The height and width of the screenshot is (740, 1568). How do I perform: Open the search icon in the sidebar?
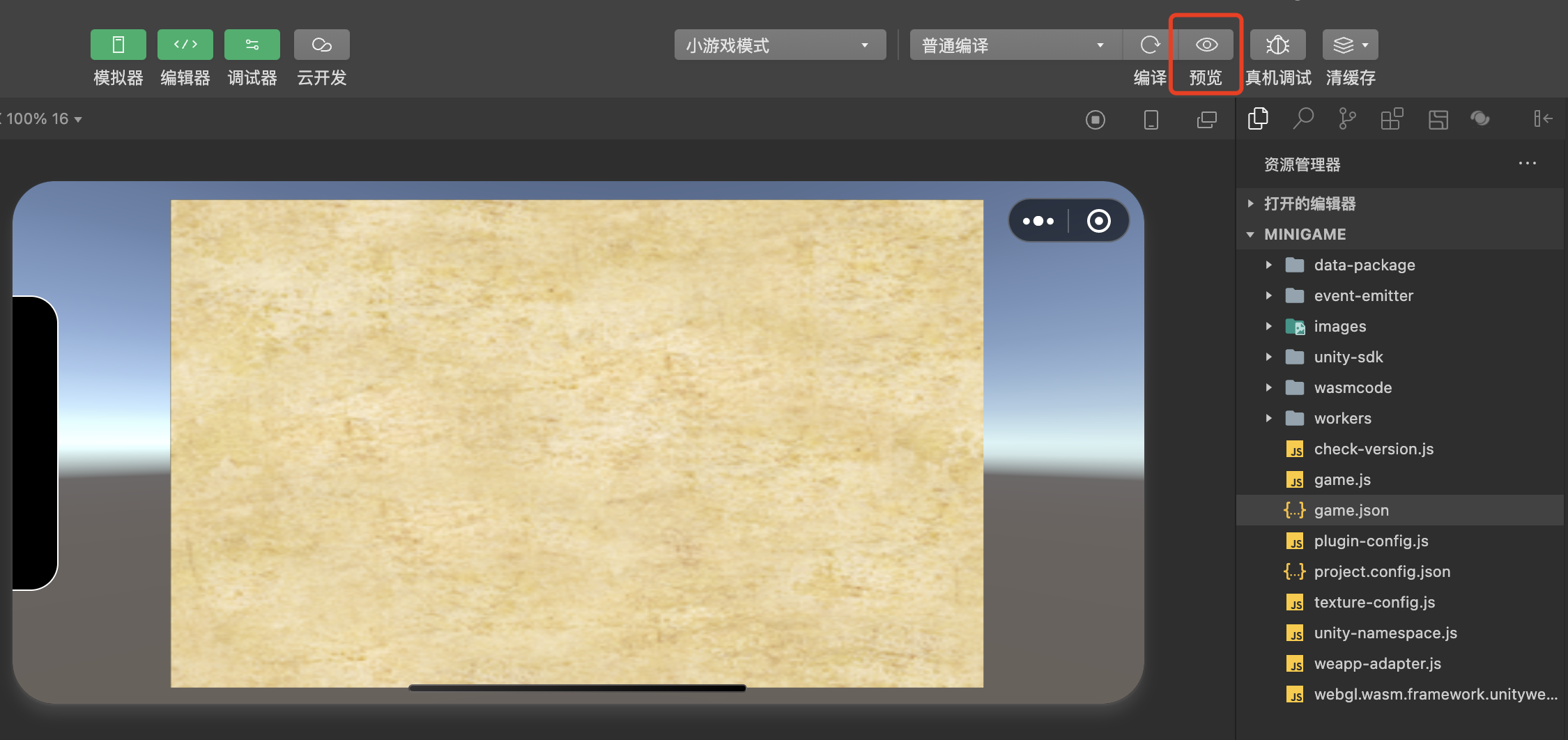(x=1302, y=119)
